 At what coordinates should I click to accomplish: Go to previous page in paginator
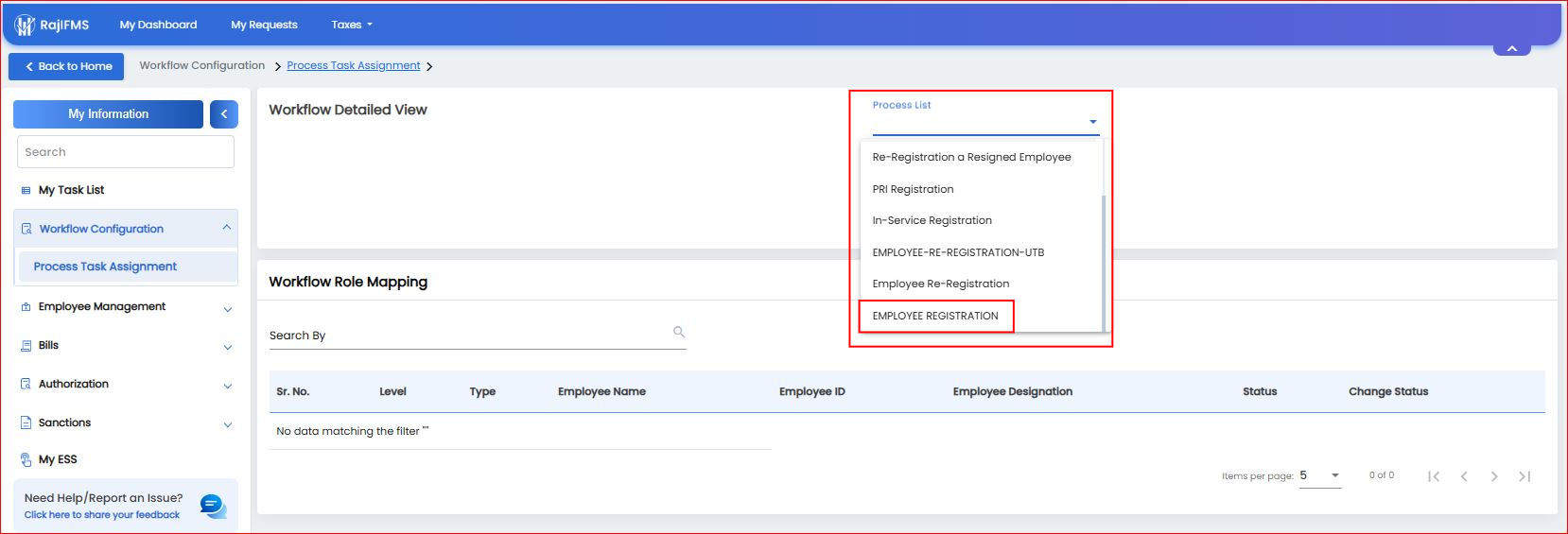(x=1464, y=476)
